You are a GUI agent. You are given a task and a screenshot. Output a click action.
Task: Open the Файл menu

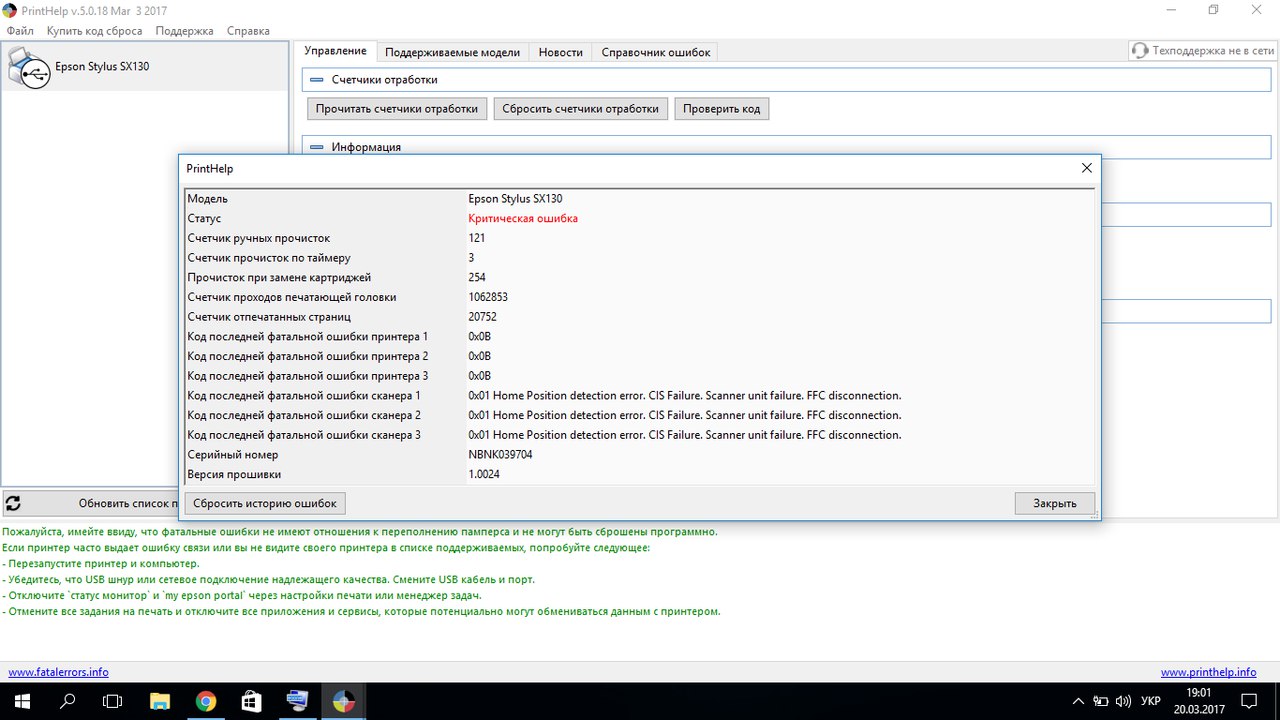[20, 30]
